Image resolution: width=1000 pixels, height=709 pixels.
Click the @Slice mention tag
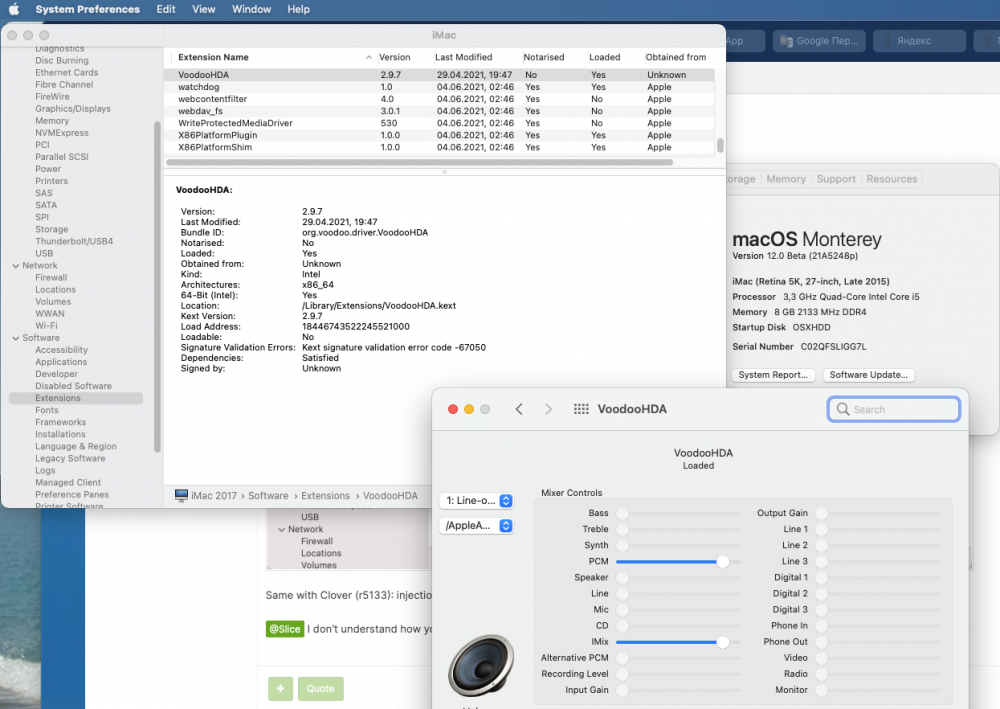[x=284, y=629]
